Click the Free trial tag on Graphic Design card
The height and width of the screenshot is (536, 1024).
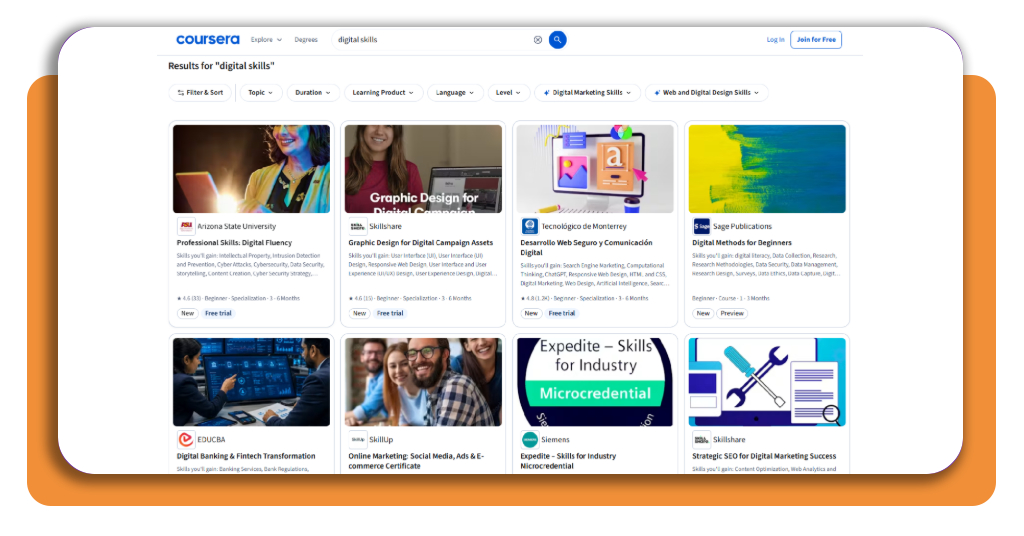pyautogui.click(x=390, y=313)
